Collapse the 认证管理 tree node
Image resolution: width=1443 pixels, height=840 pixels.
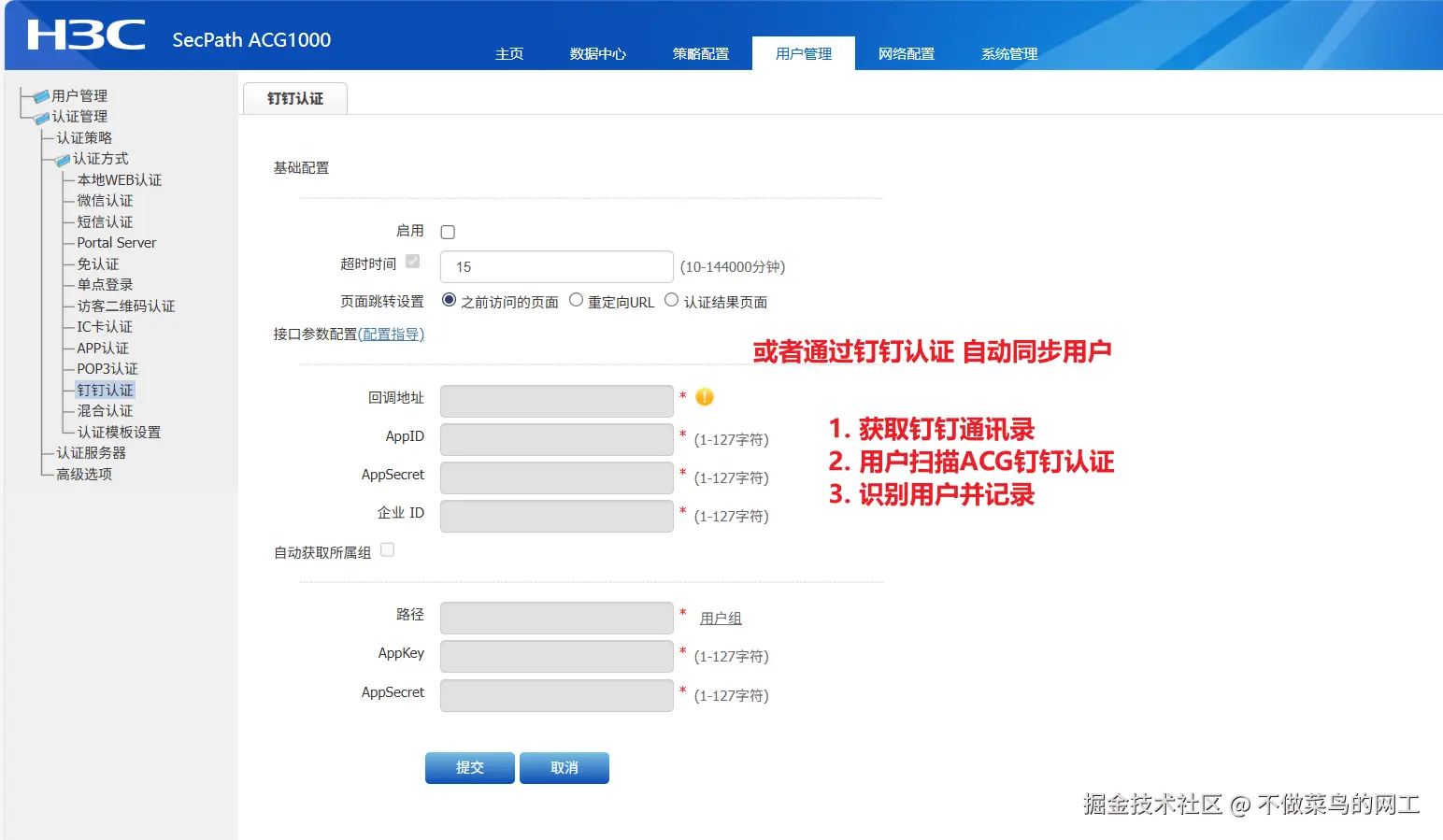[x=79, y=117]
